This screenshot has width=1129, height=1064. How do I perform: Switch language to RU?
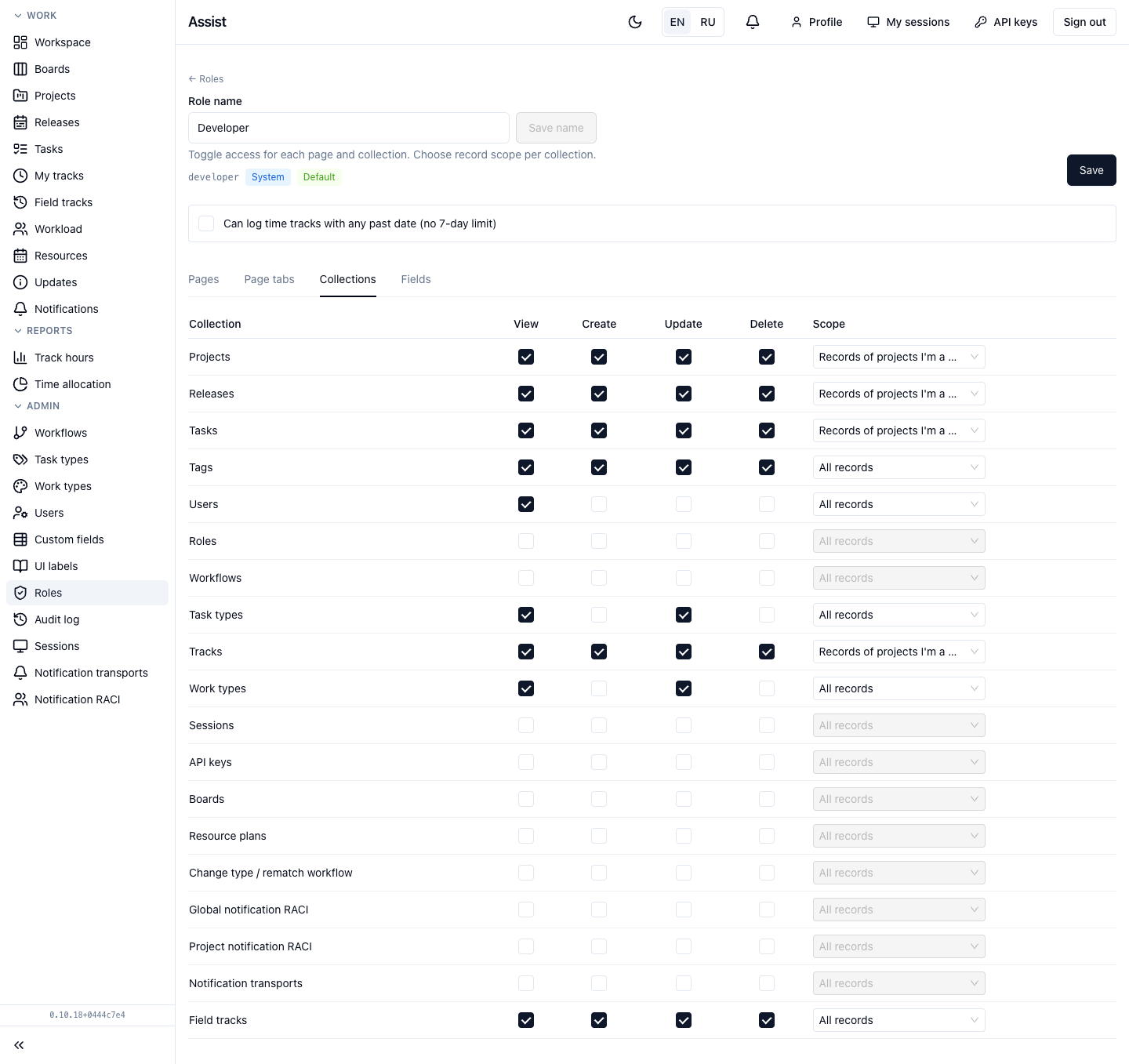pyautogui.click(x=708, y=22)
